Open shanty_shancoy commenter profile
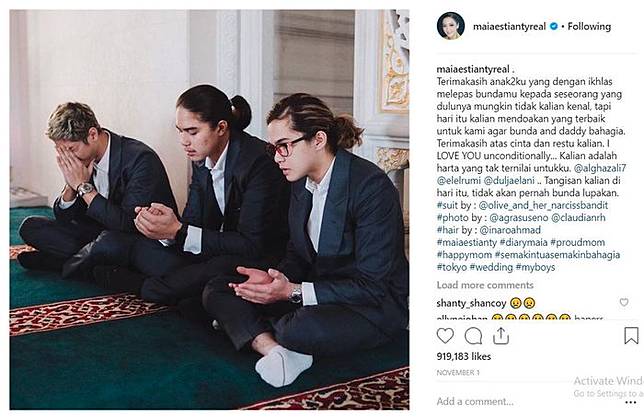 click(x=471, y=303)
